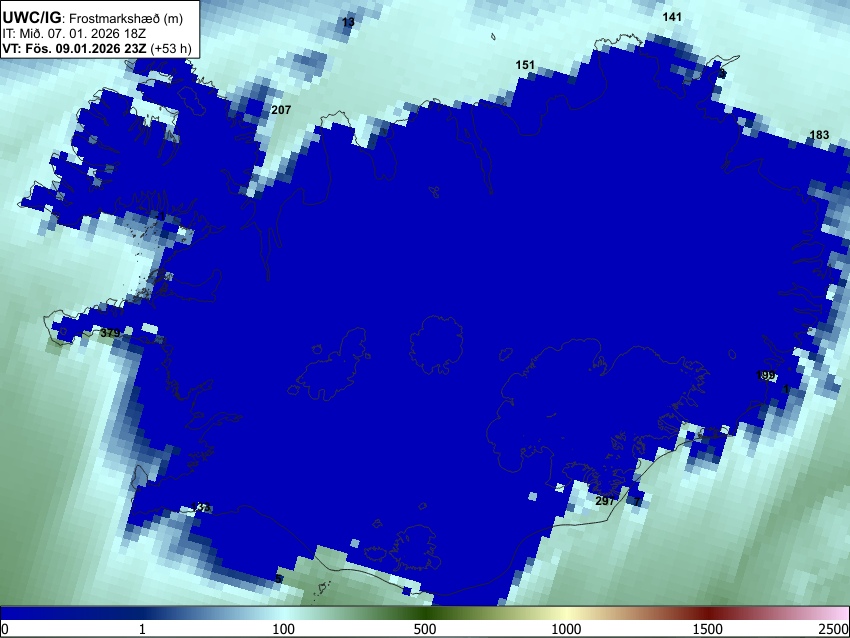Screen dimensions: 850x638
Task: Click the 1000 tick label on the colour scale
Action: tap(566, 629)
